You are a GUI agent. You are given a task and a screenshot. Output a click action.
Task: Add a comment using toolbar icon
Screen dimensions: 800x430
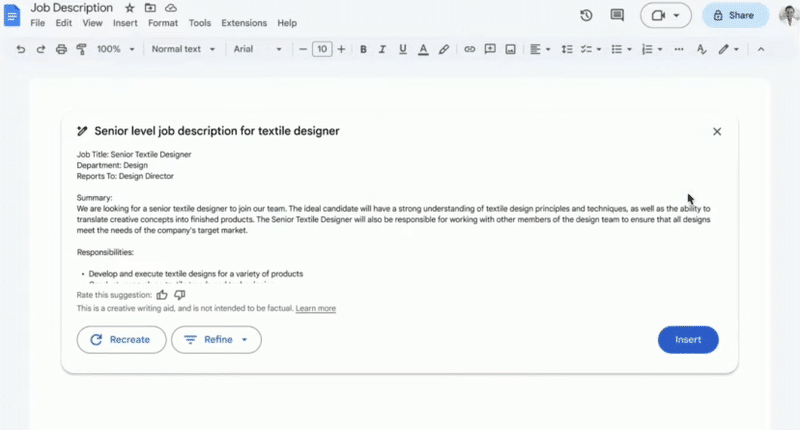point(490,49)
